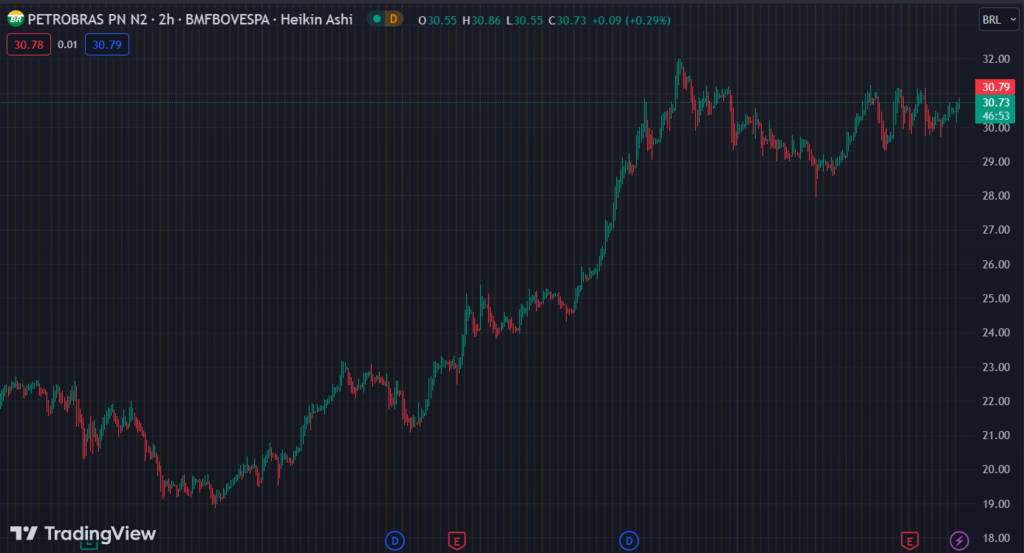Viewport: 1024px width, 553px height.
Task: Click the PETROBRAS PN N2 symbol title
Action: 88,19
